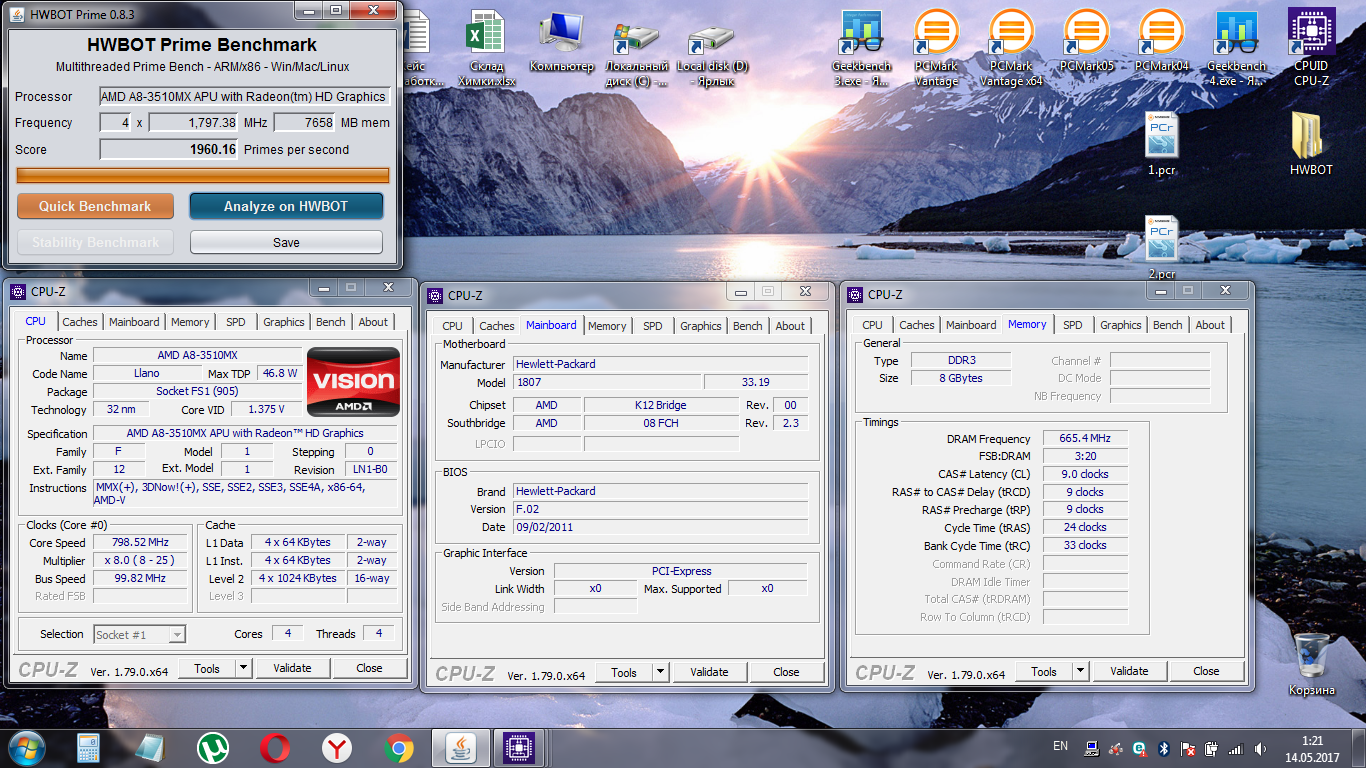The width and height of the screenshot is (1366, 768).
Task: Click the AMD Vision logo in CPU-Z
Action: coord(354,382)
